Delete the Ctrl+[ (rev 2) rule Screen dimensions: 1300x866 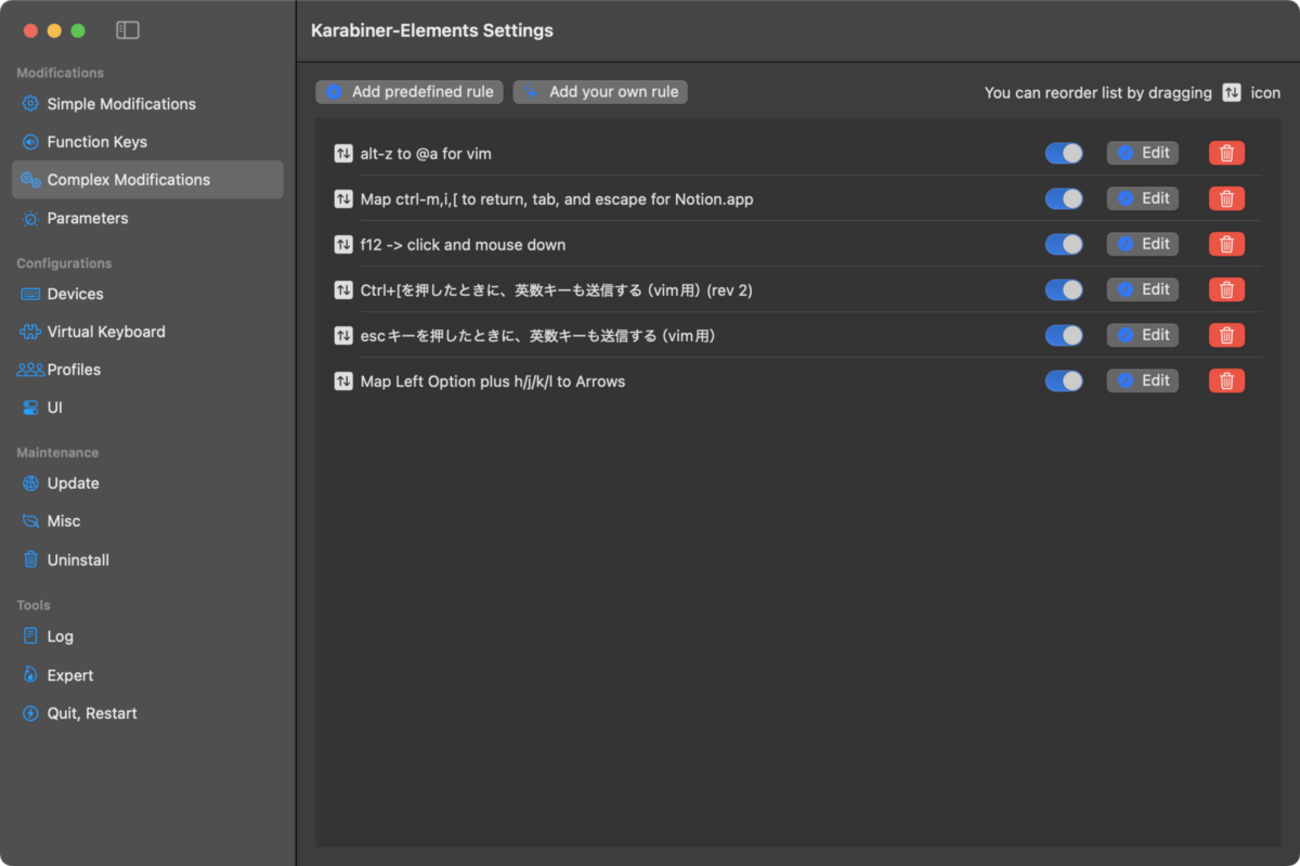click(1226, 289)
